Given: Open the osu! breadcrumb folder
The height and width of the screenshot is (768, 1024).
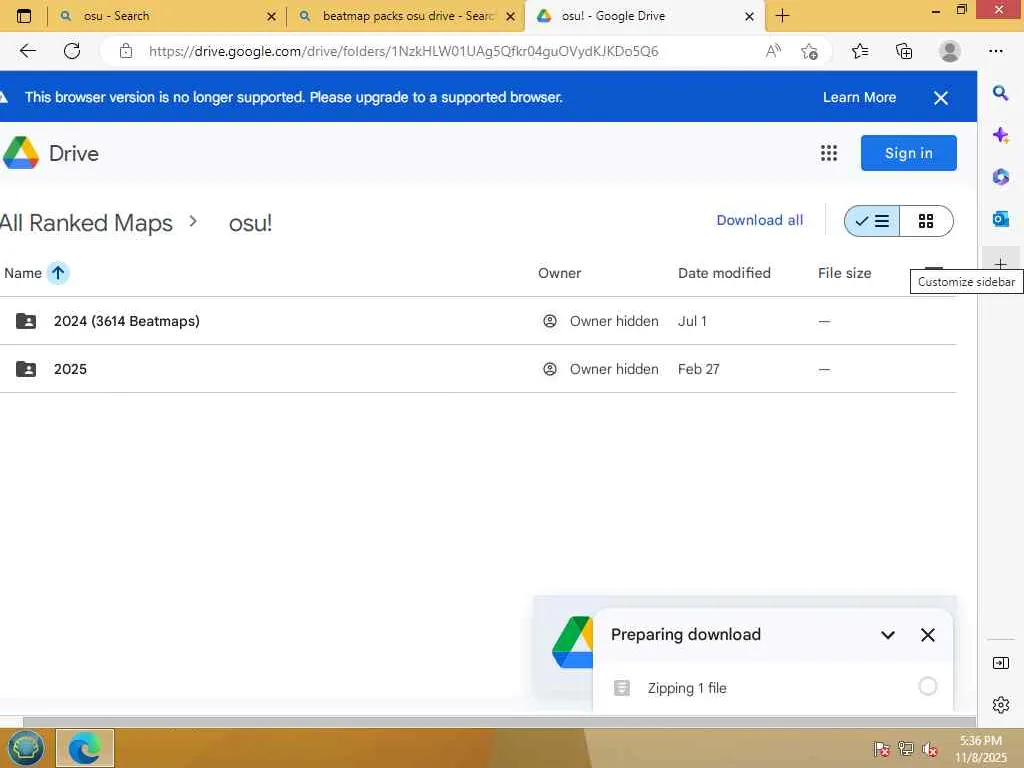Looking at the screenshot, I should (250, 223).
